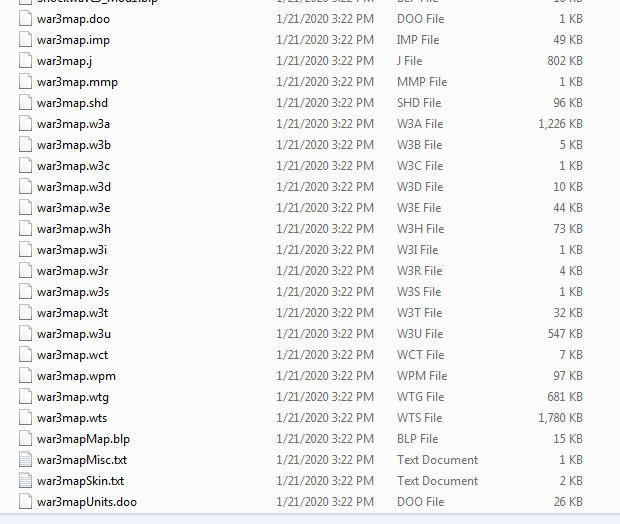This screenshot has height=524, width=620.
Task: Click the file icon of war3map.mmp
Action: click(25, 82)
